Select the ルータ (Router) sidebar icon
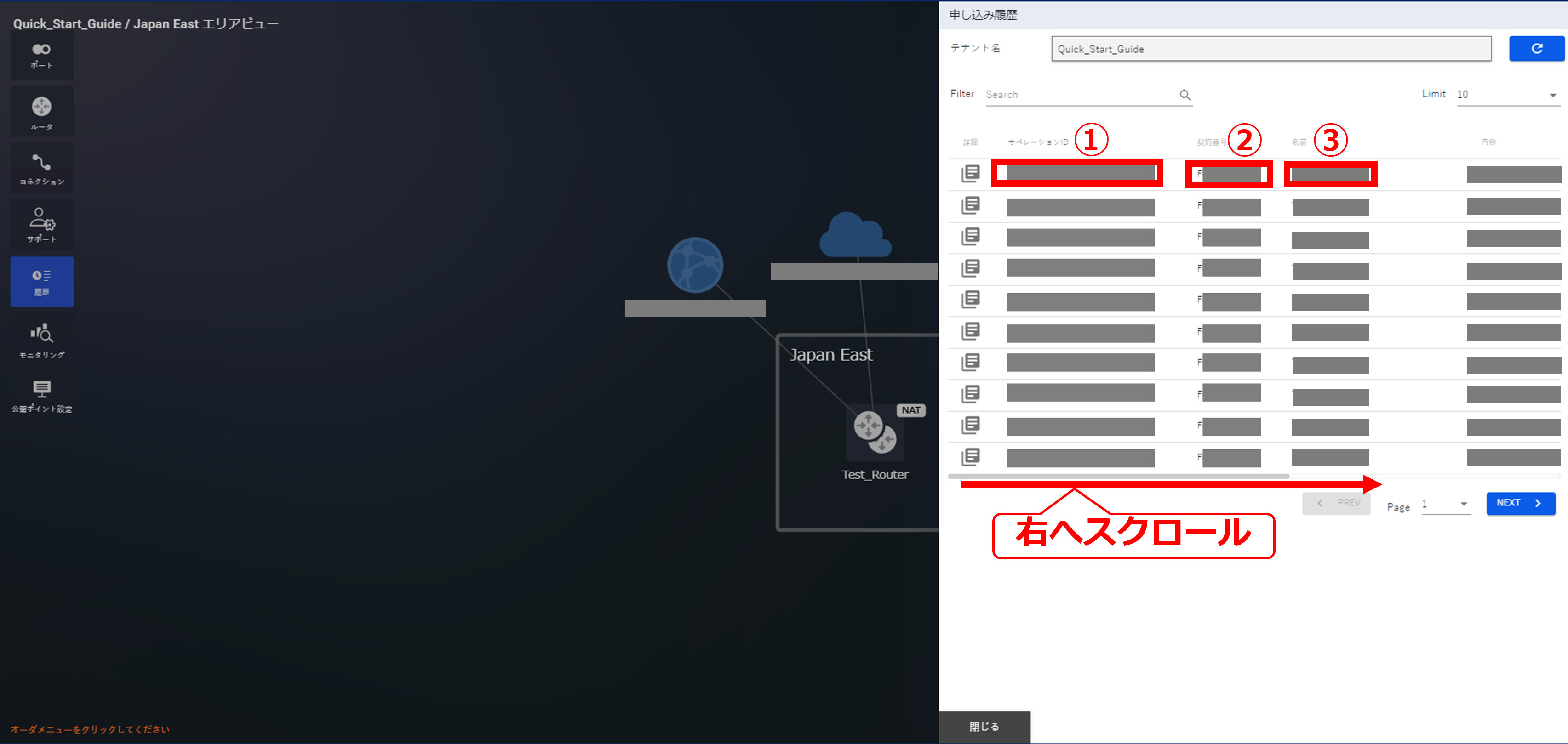 pos(41,112)
